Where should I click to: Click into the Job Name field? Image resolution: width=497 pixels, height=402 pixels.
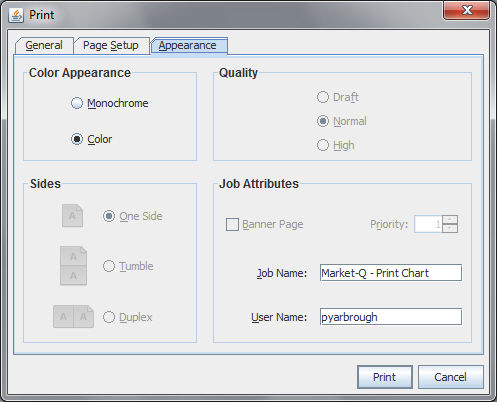(x=391, y=273)
